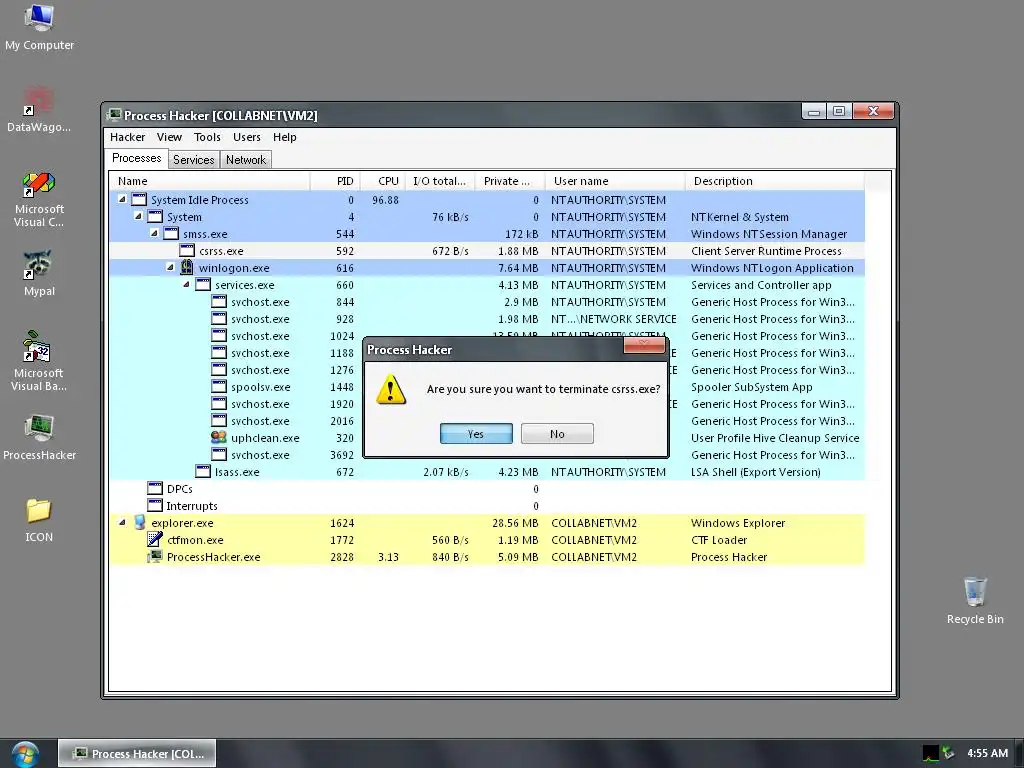Click the System Idle Process icon
The height and width of the screenshot is (768, 1024).
(139, 200)
